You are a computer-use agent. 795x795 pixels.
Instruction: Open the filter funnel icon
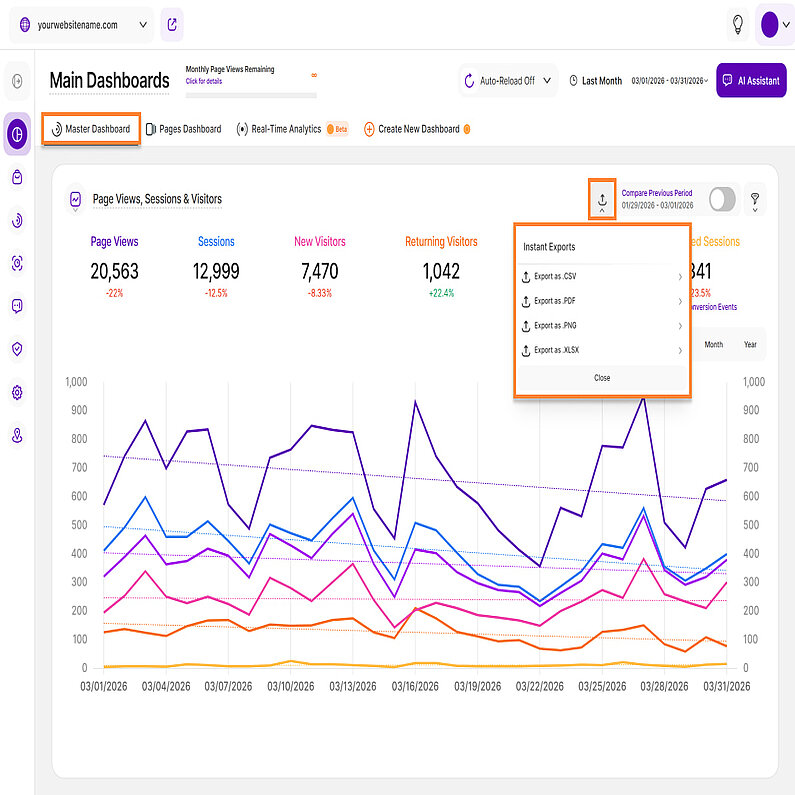click(x=755, y=199)
